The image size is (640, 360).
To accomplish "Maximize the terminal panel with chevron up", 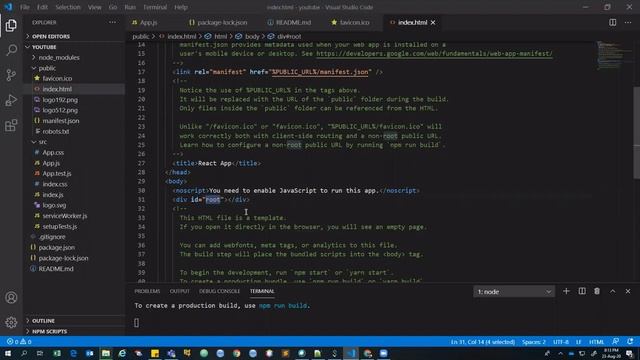I will tap(613, 291).
